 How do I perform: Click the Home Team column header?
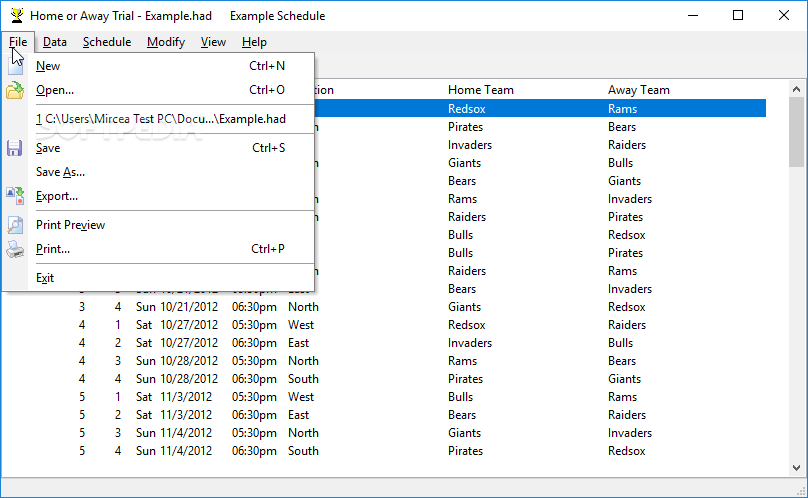tap(481, 90)
